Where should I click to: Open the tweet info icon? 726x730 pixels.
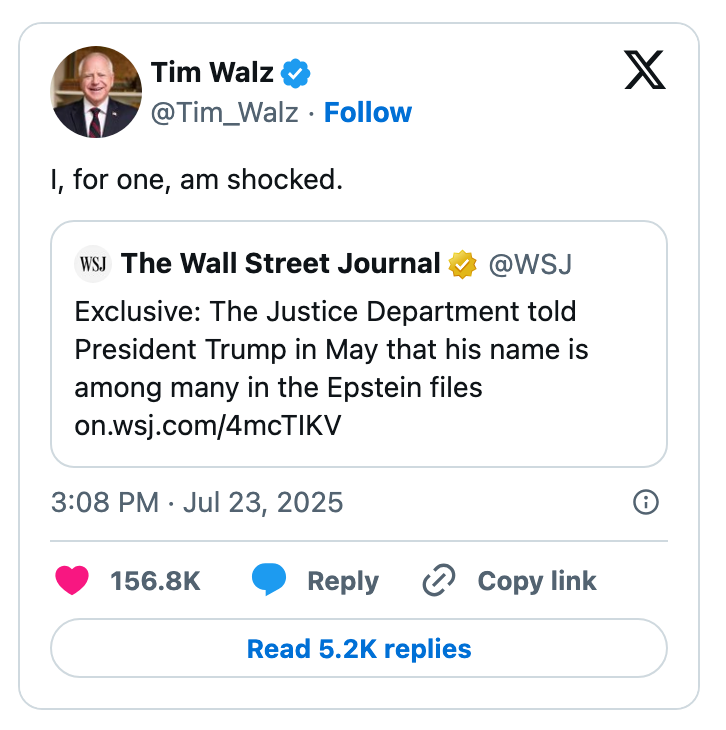(x=646, y=502)
